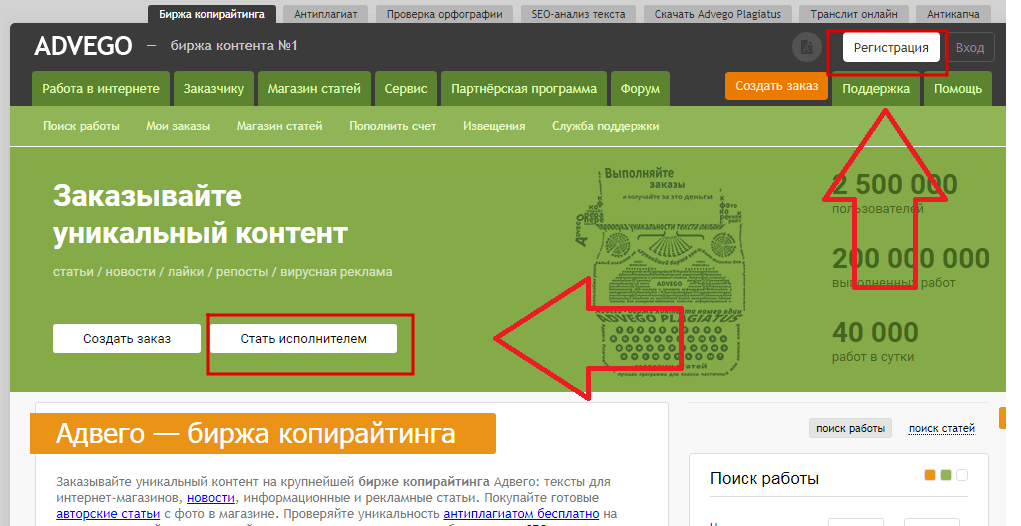Select the white color square in Поиск работы panel

(x=962, y=475)
